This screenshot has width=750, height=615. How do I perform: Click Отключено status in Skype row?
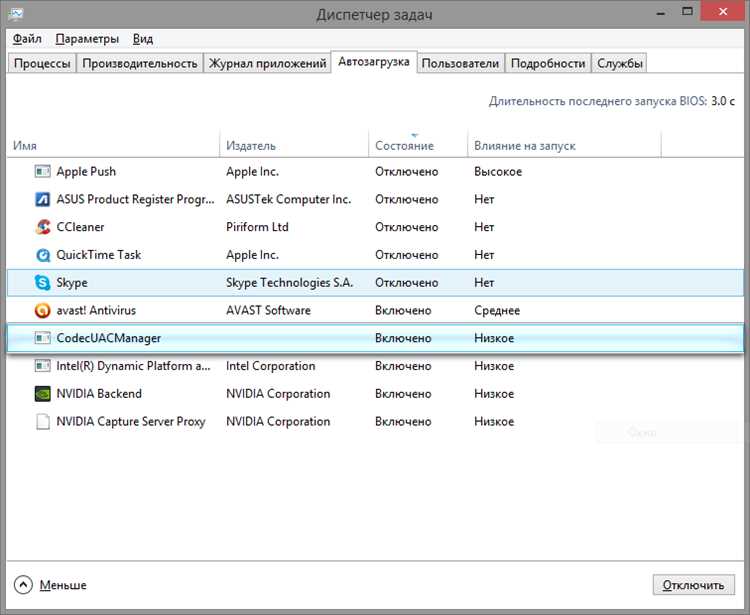click(407, 283)
